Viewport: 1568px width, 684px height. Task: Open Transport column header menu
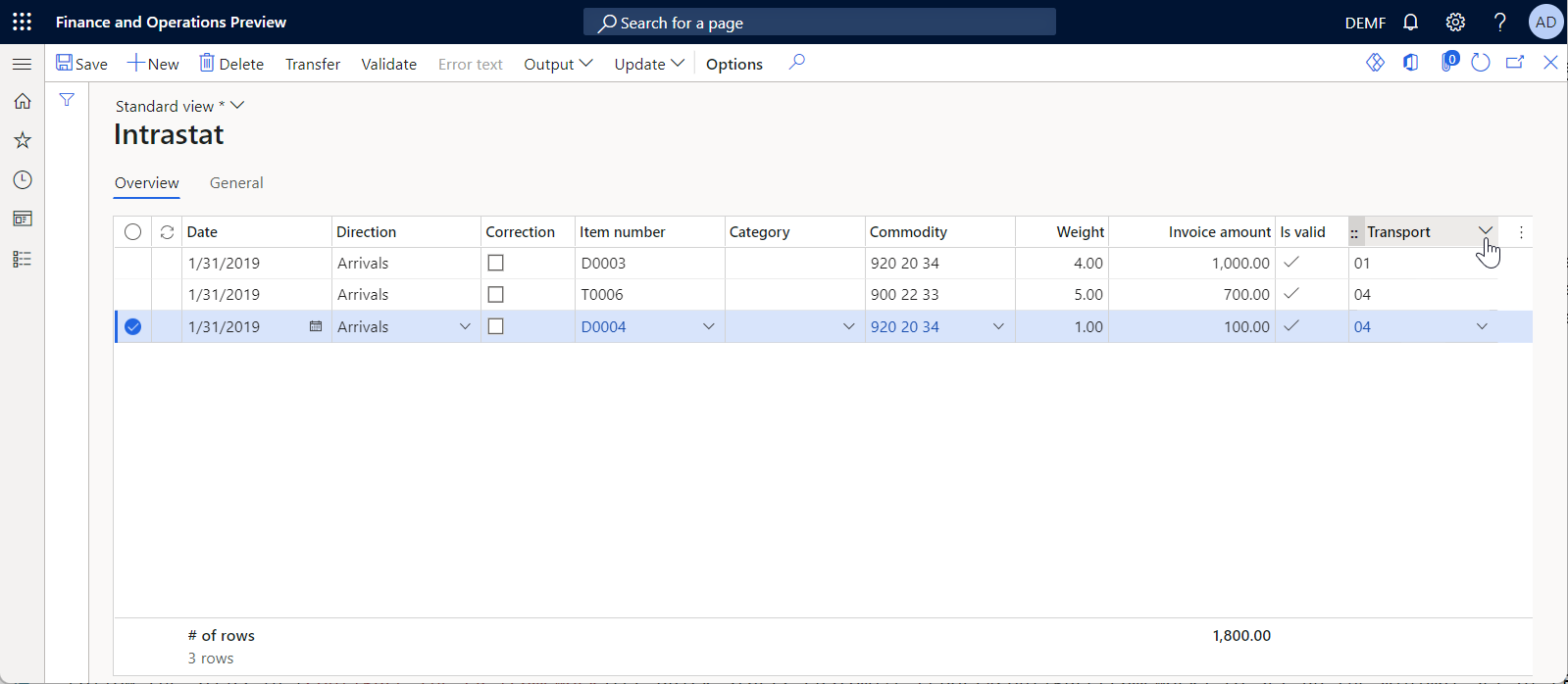(1486, 231)
